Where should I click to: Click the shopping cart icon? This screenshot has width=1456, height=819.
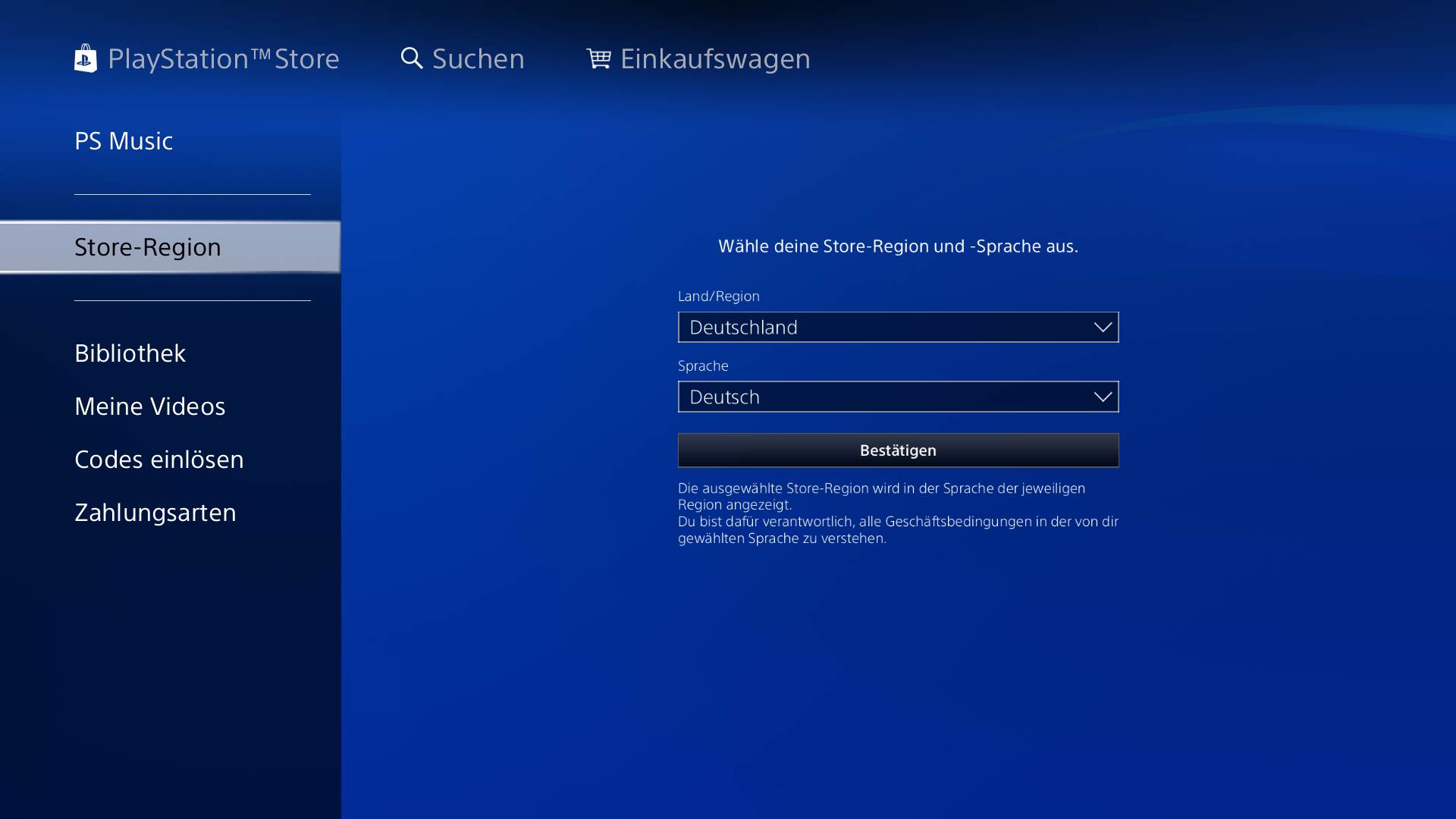(598, 58)
